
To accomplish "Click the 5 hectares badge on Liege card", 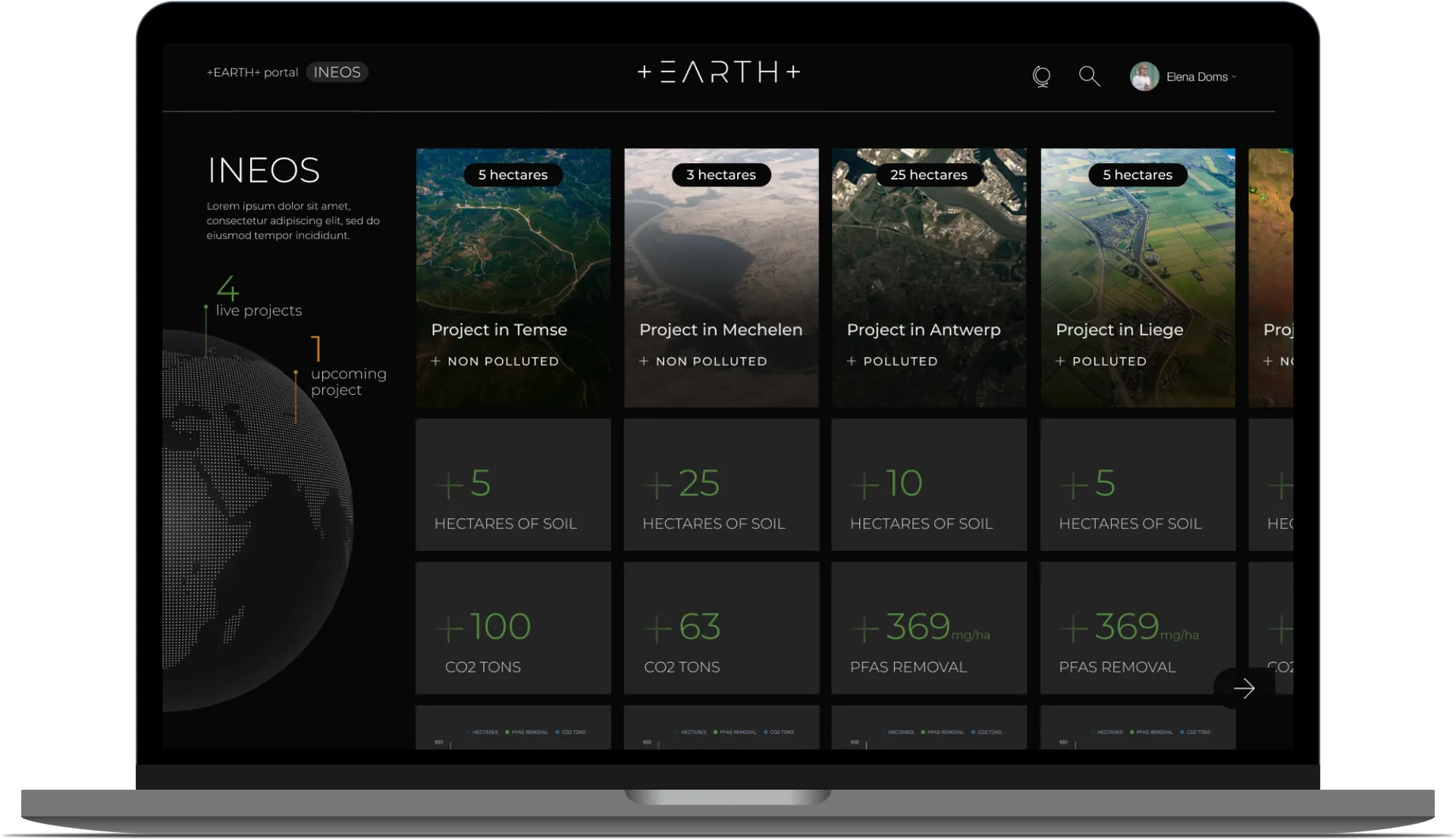I will tap(1137, 174).
